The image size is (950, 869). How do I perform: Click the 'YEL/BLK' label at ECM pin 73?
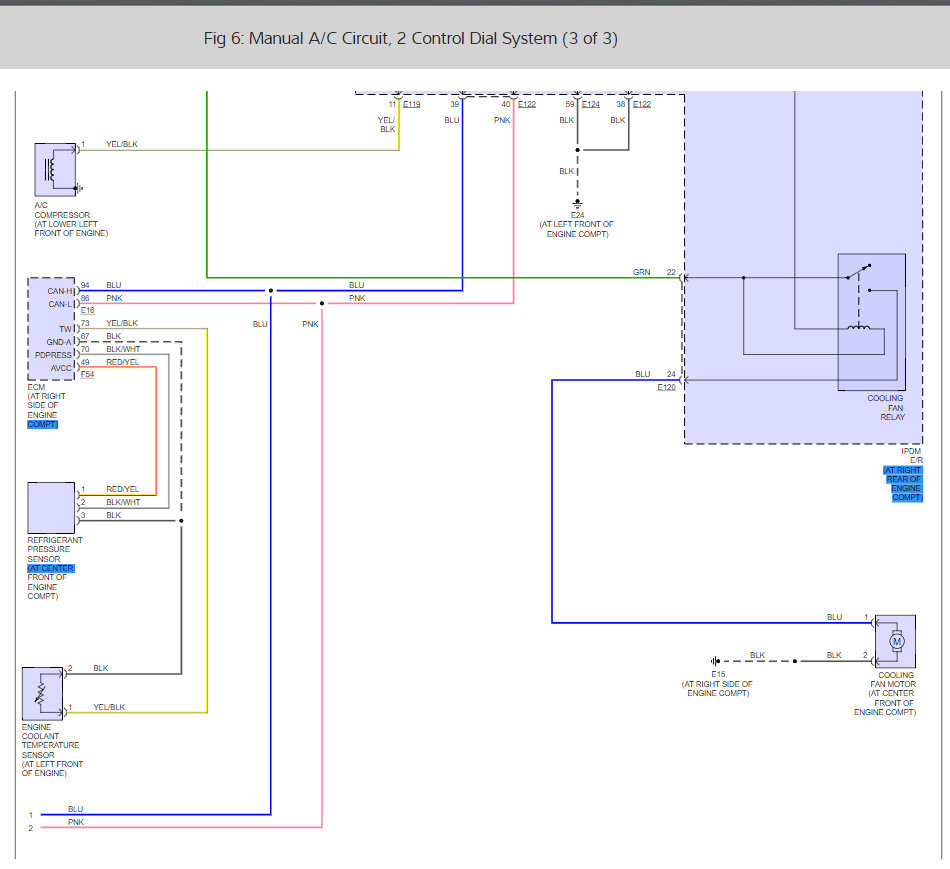[122, 324]
